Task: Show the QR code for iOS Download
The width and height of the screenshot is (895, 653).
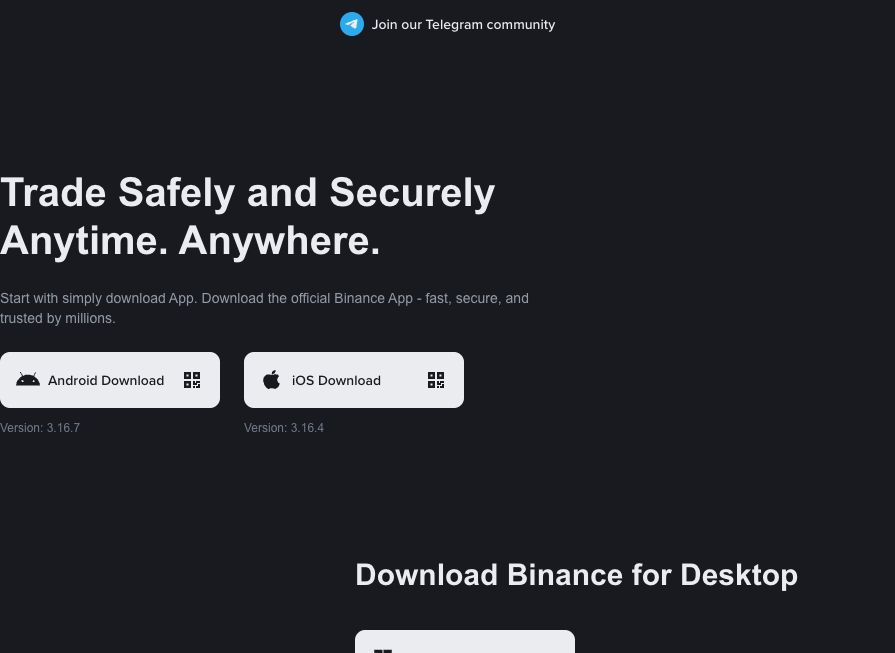Action: click(x=436, y=380)
